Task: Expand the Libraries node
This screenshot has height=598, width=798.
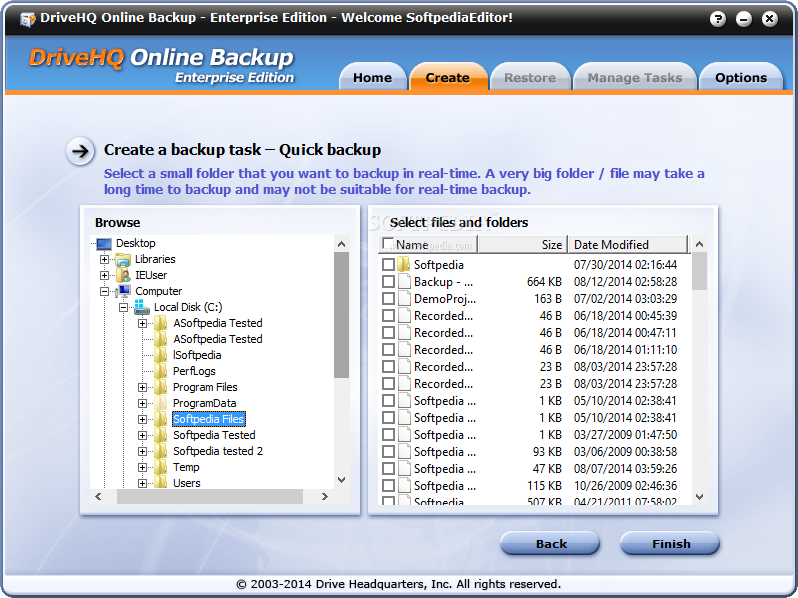Action: 104,260
